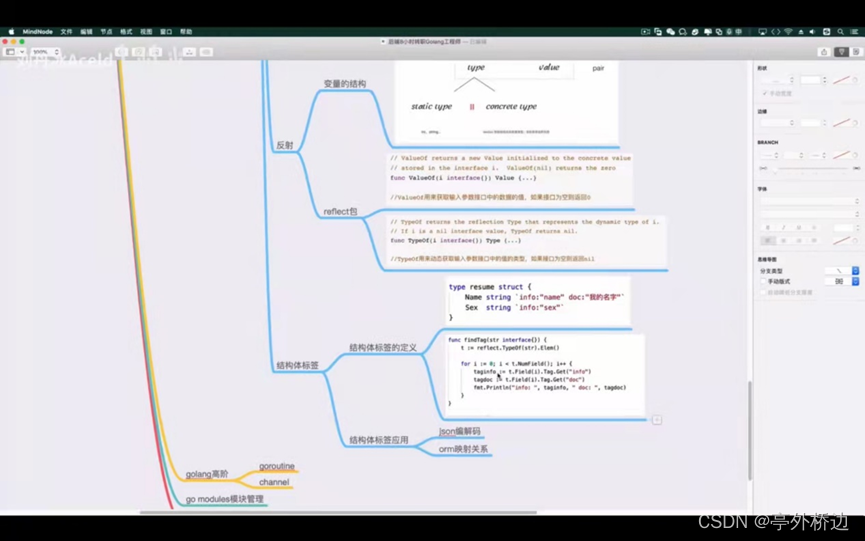Image resolution: width=865 pixels, height=541 pixels.
Task: Toggle the 手动宽度 checkbox
Action: tap(765, 93)
